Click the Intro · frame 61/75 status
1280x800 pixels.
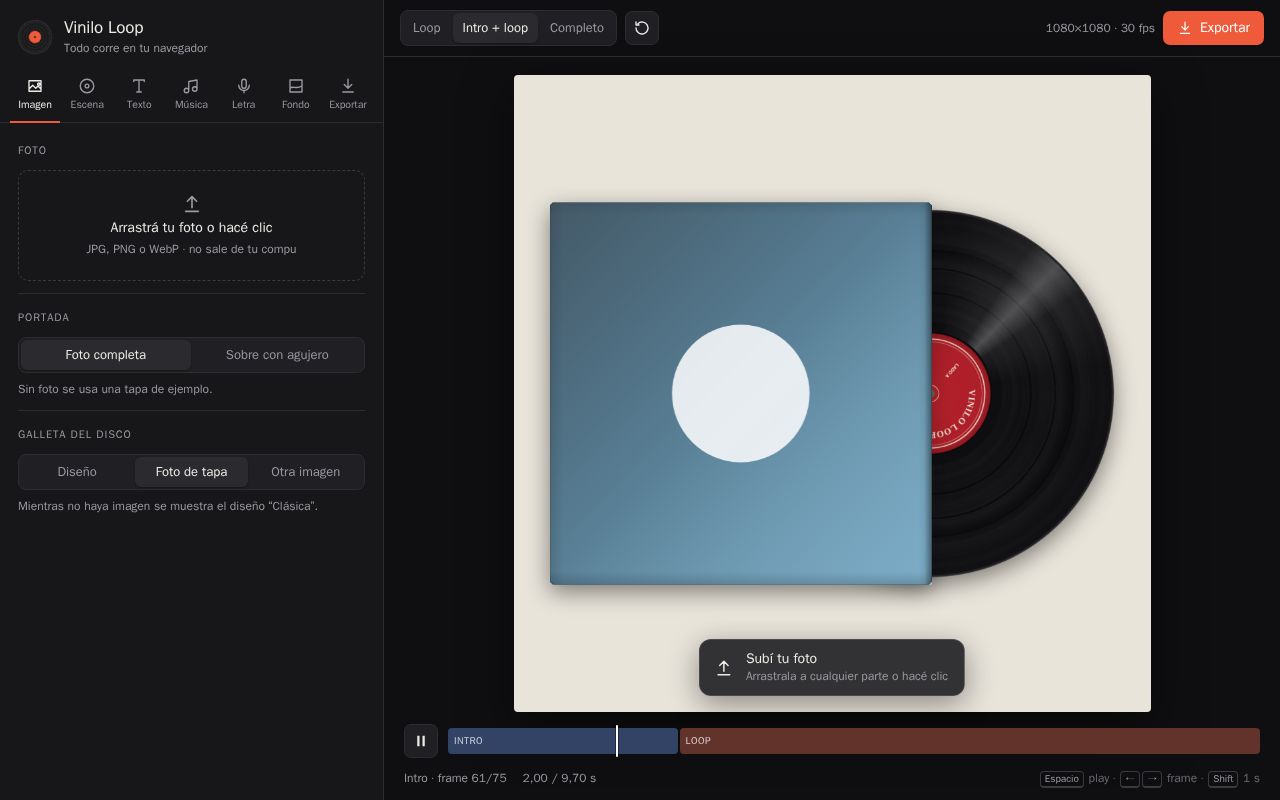point(455,778)
